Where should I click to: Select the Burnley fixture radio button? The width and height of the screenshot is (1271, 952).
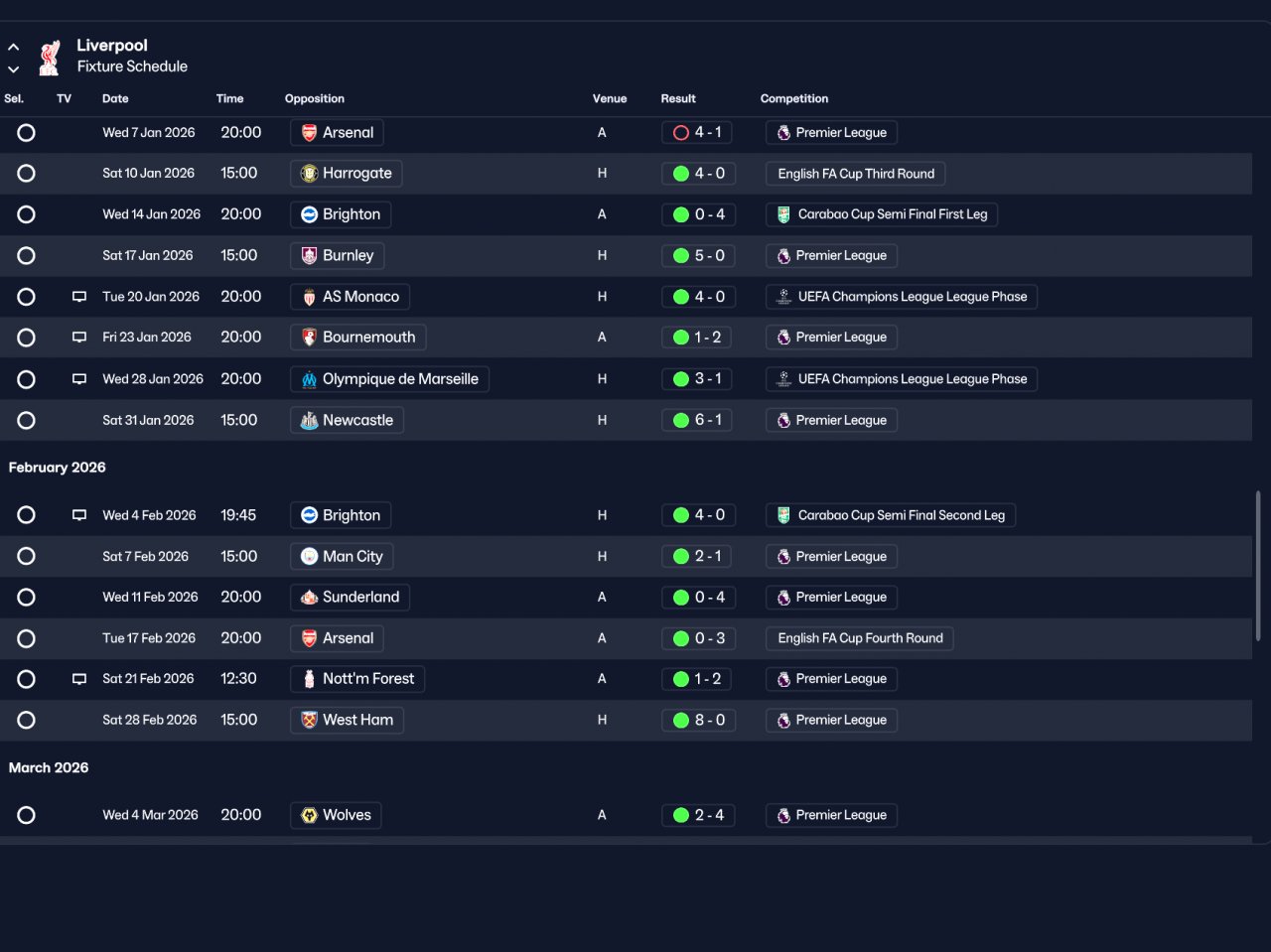(x=27, y=256)
